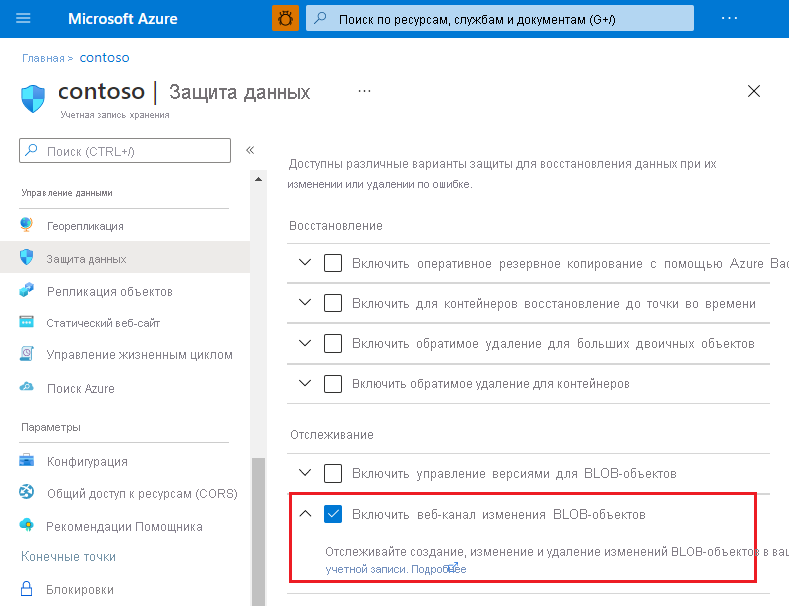789x606 pixels.
Task: Click the Защита данных shield icon in the sidebar
Action: tap(26, 257)
